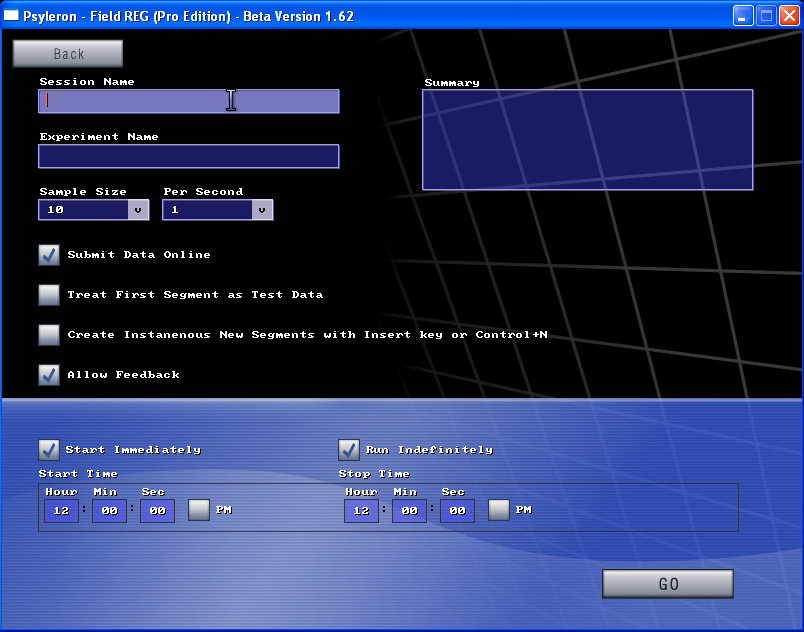Enable Treat First Segment as Test Data

coord(49,295)
